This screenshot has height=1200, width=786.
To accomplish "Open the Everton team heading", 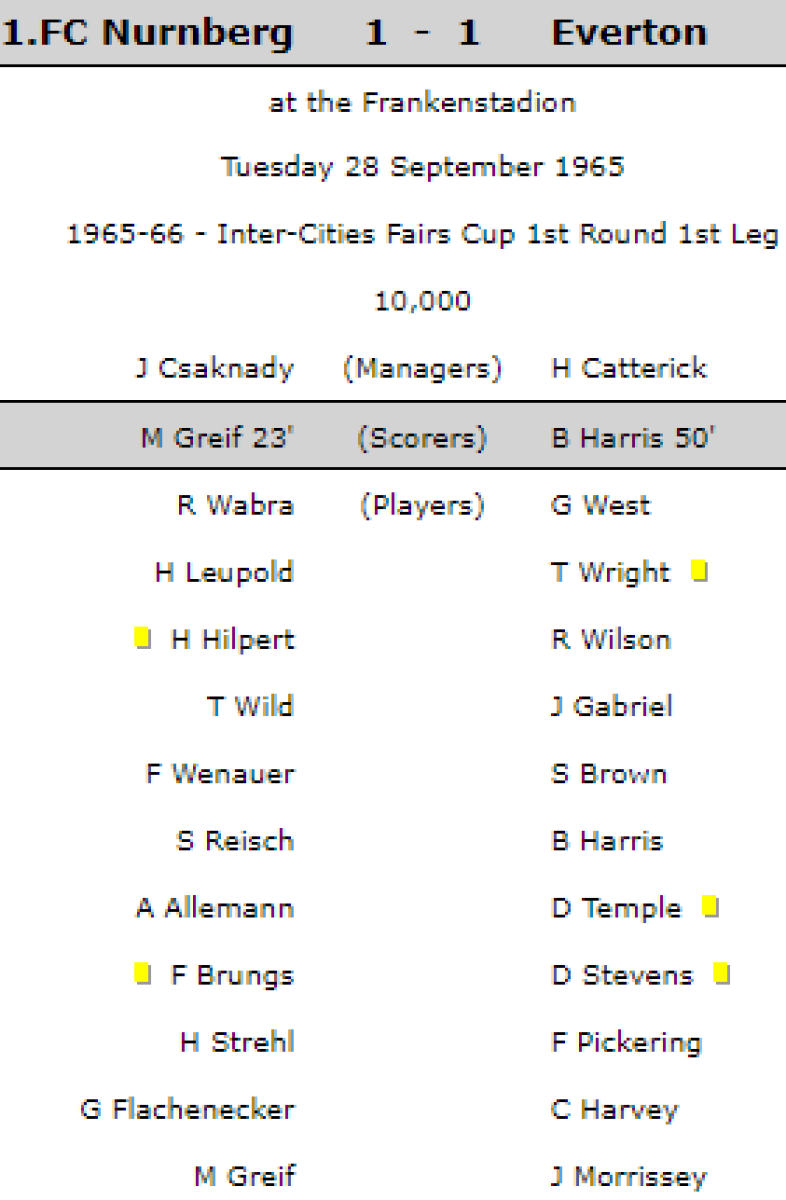I will [629, 33].
